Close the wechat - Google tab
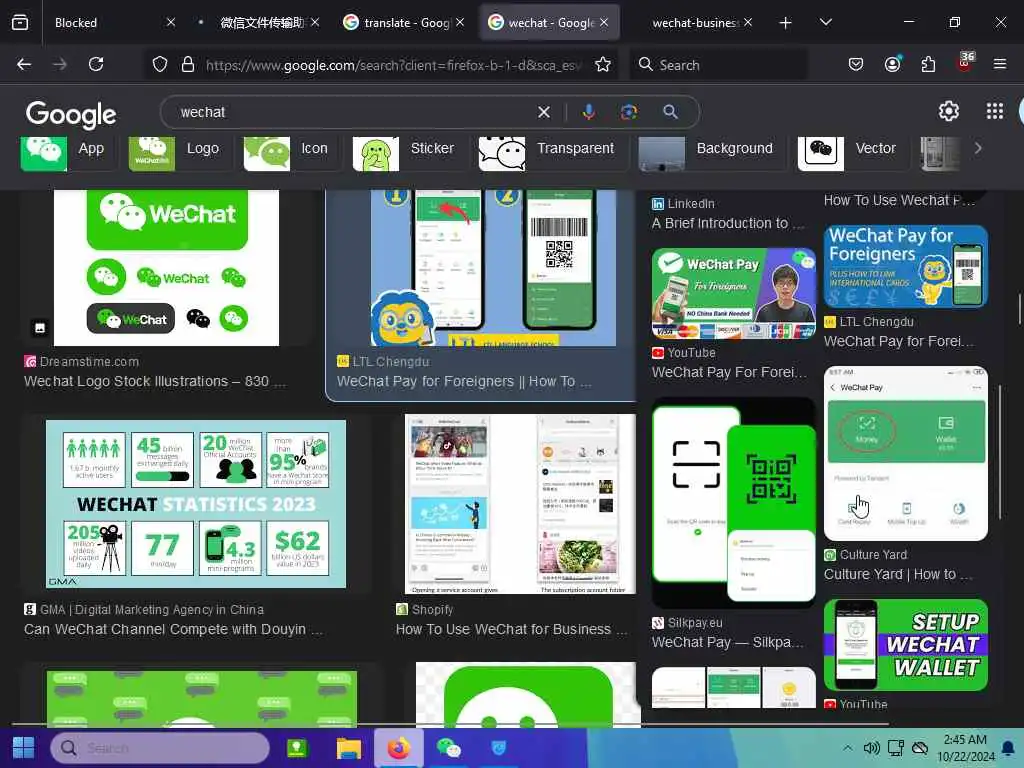This screenshot has height=768, width=1024. pyautogui.click(x=604, y=22)
